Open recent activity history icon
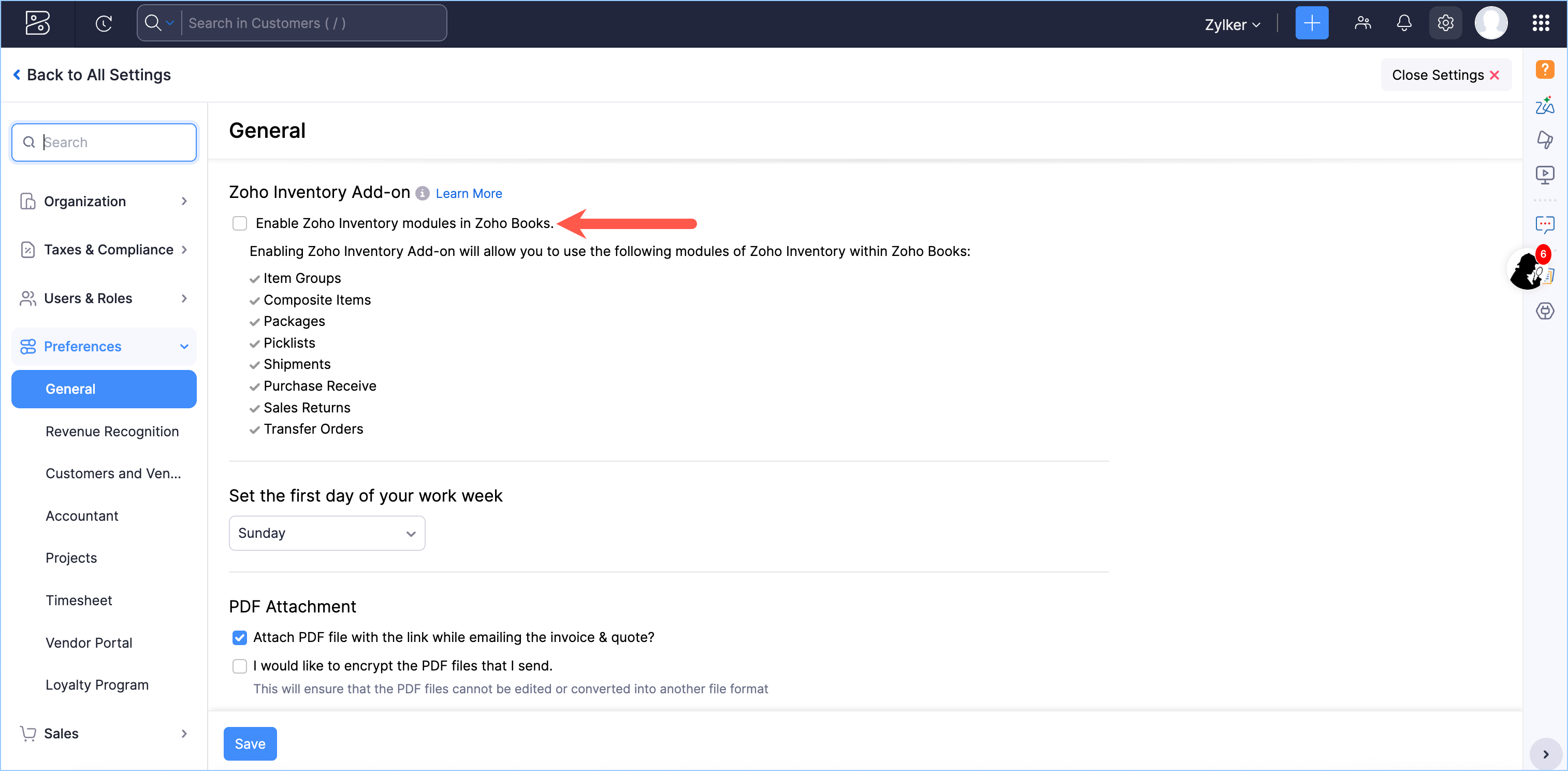 tap(104, 23)
